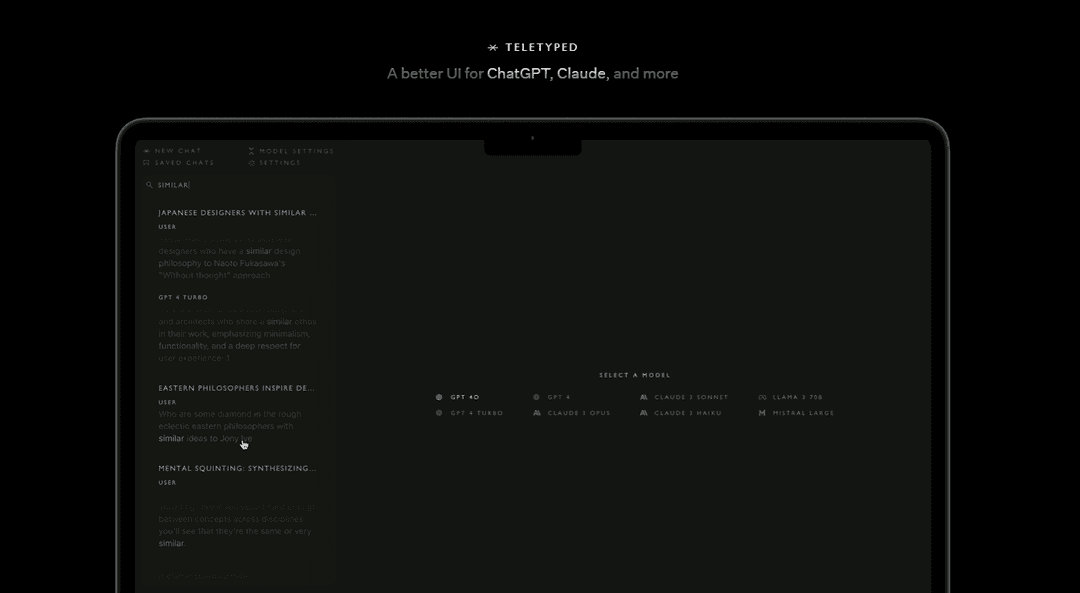The width and height of the screenshot is (1080, 593).
Task: Click the magnifier icon in the search box
Action: click(149, 185)
